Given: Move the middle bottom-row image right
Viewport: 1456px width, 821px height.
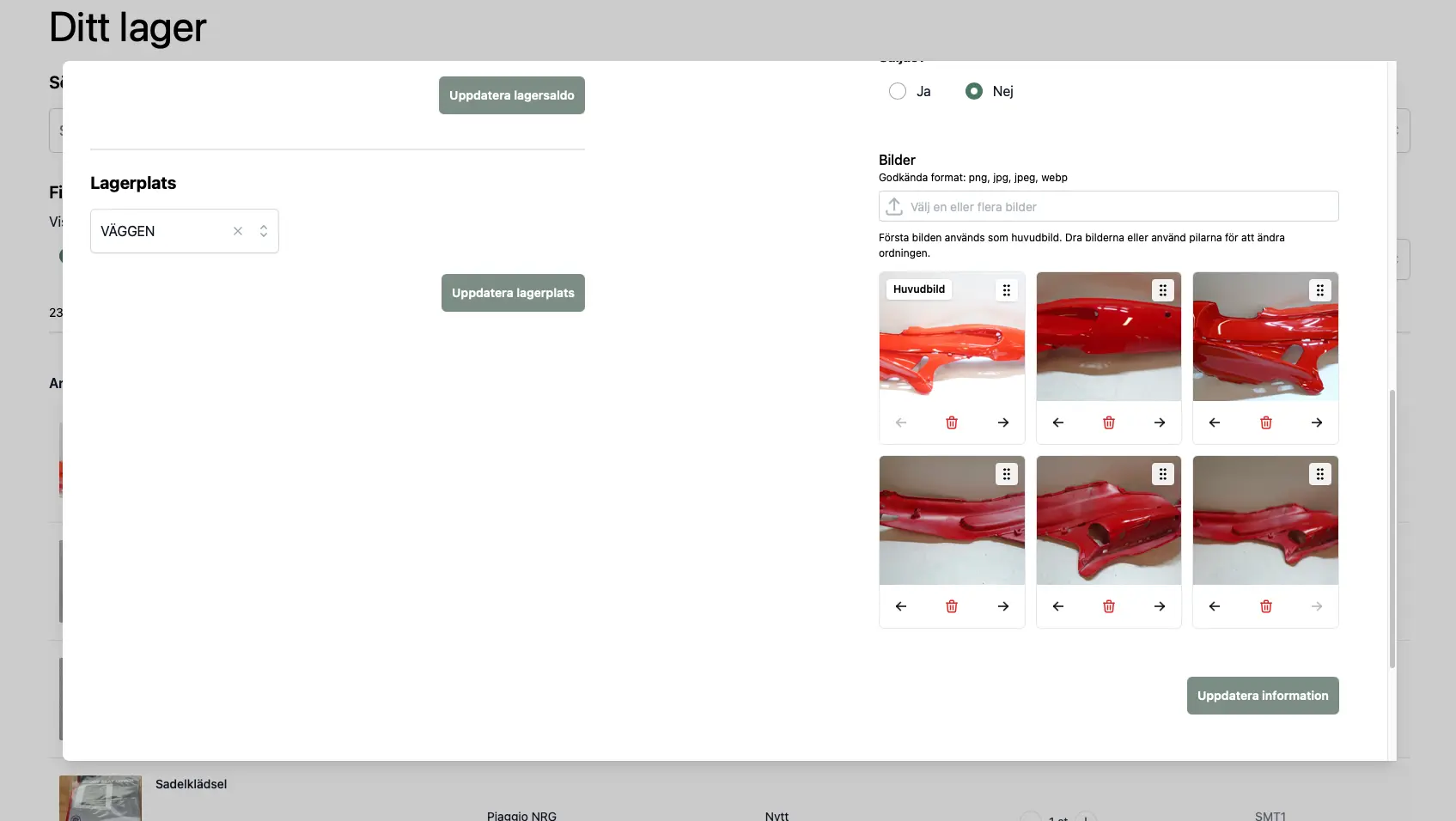Looking at the screenshot, I should pos(1160,606).
